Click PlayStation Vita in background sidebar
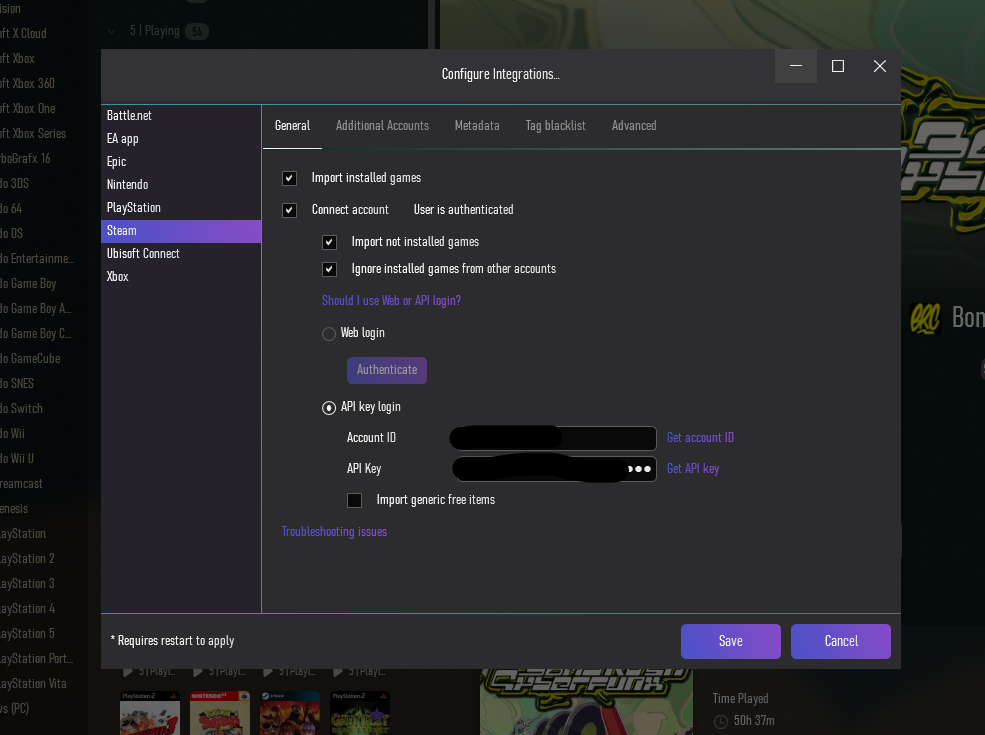The image size is (985, 735). point(33,684)
